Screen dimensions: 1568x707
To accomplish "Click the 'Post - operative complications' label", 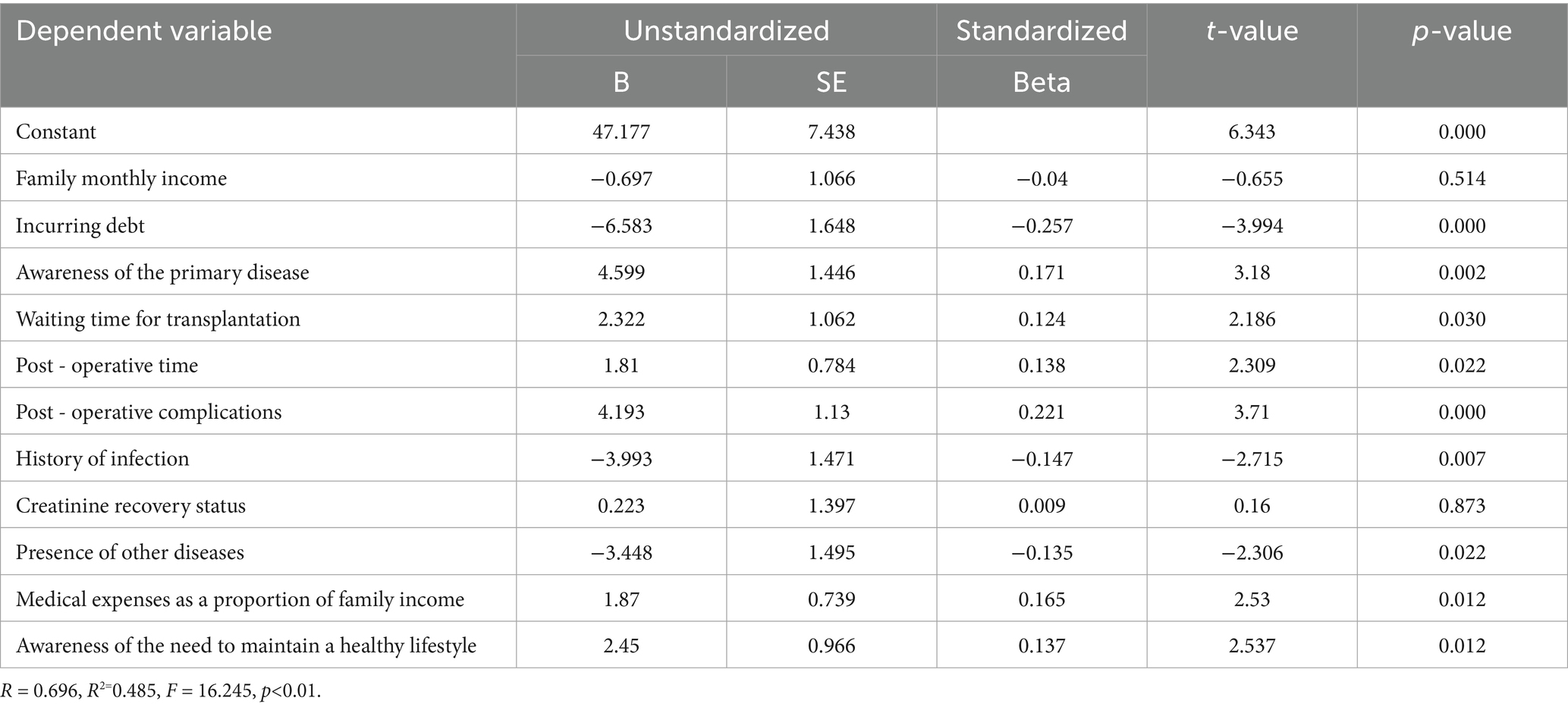I will [149, 412].
